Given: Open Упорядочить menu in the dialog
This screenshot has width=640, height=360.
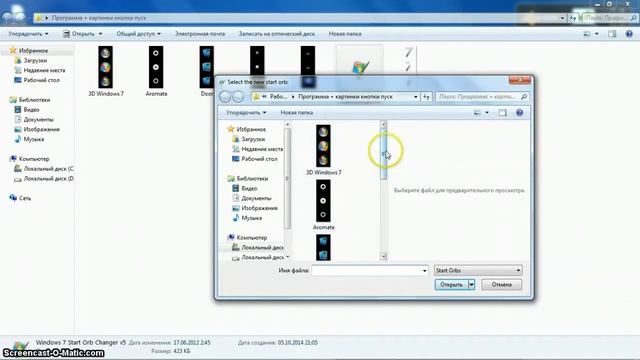Looking at the screenshot, I should coord(246,112).
